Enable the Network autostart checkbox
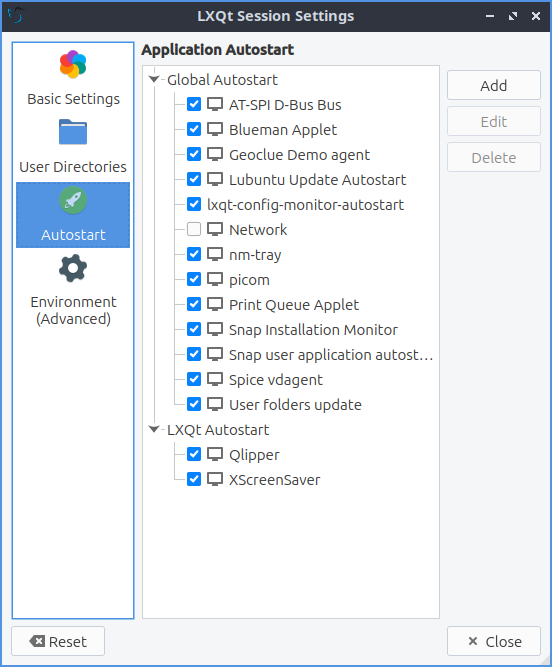552x667 pixels. [x=194, y=229]
